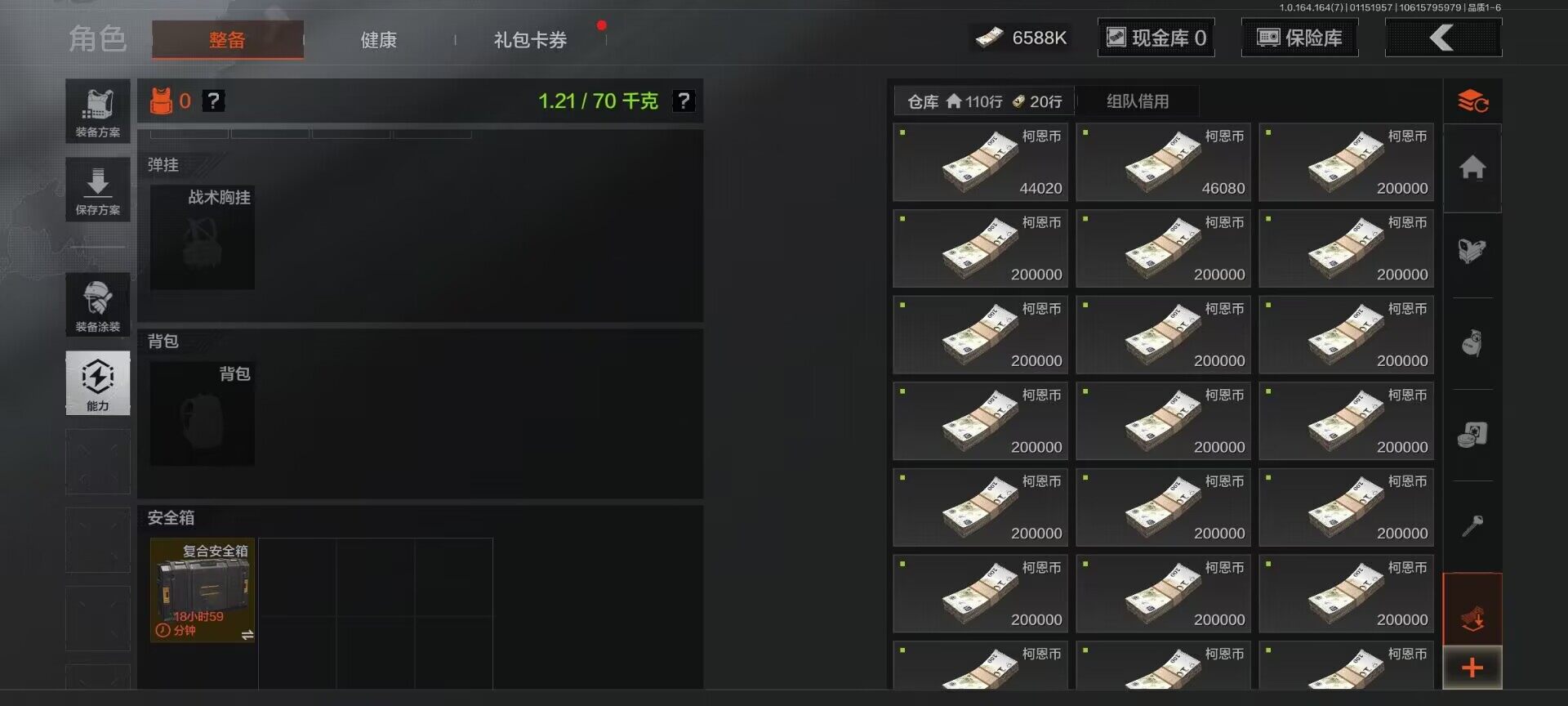Open the 礼包卡券 tab
This screenshot has height=706, width=1568.
tap(530, 39)
